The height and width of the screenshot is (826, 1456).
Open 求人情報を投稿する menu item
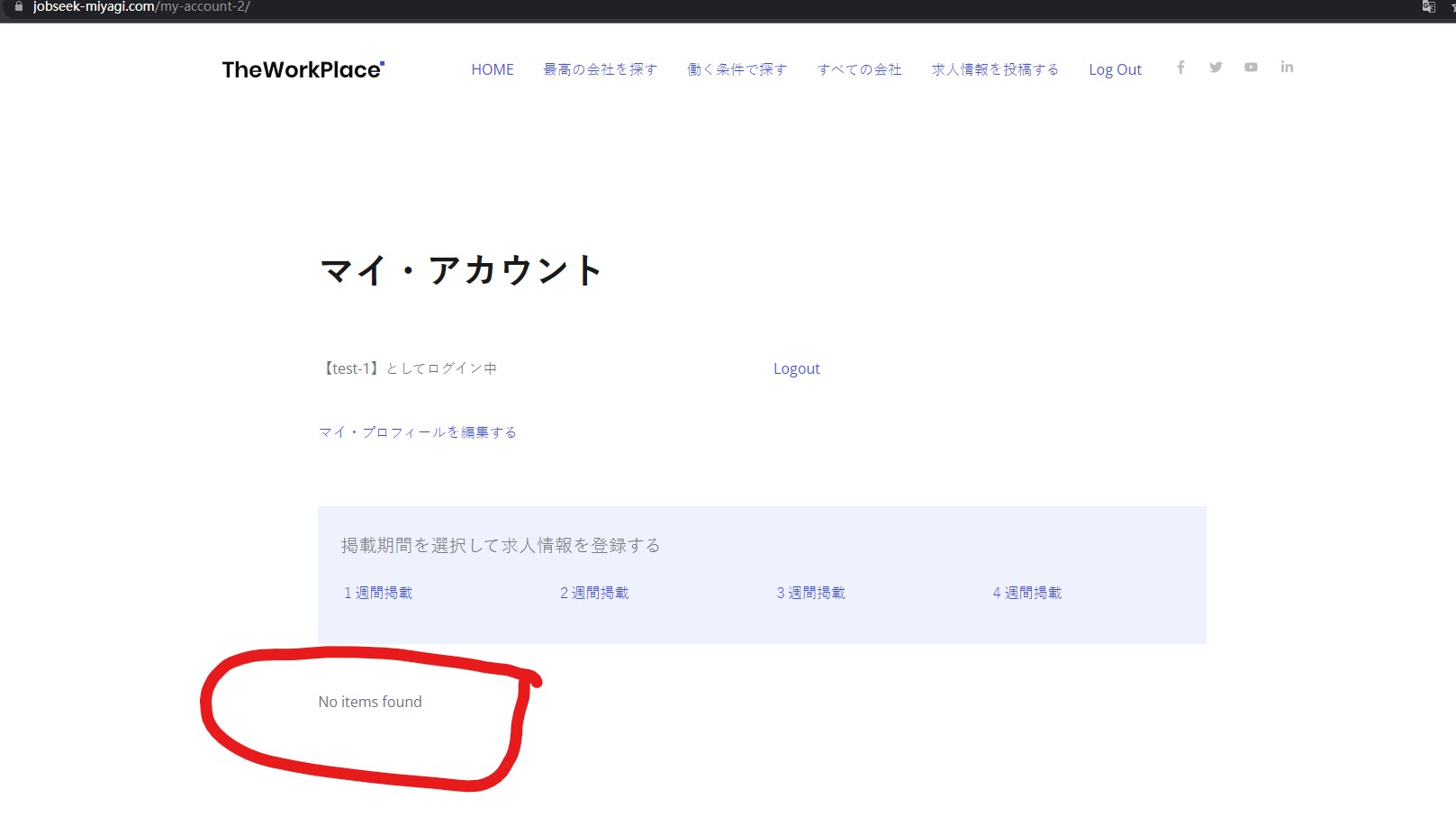pos(995,69)
